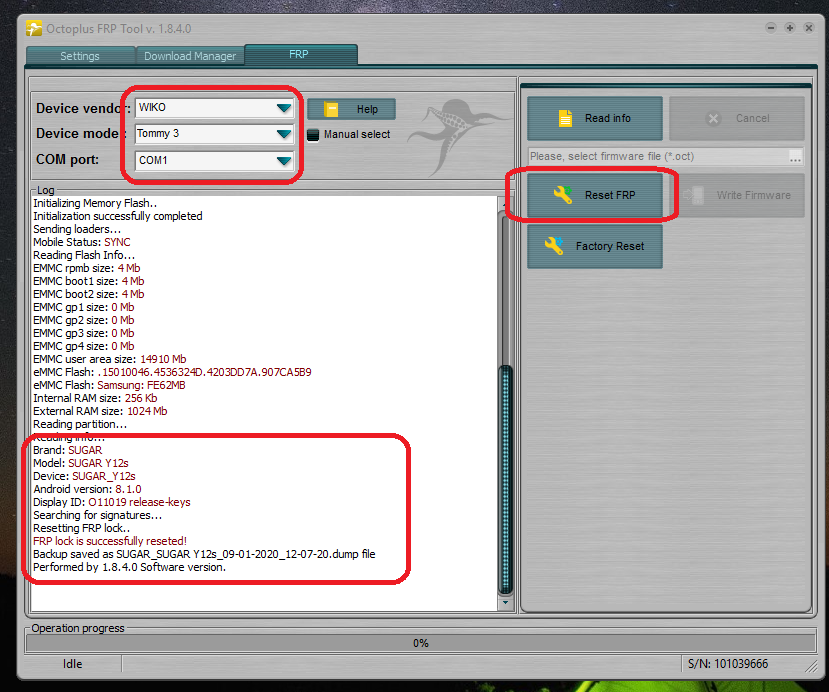Click 'Model: SUGAR Y12s' log line

[x=81, y=463]
